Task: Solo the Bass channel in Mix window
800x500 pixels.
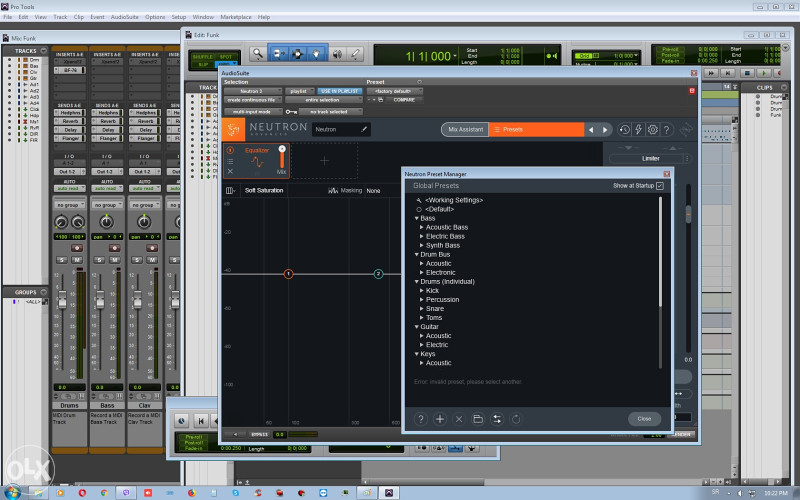Action: point(99,260)
